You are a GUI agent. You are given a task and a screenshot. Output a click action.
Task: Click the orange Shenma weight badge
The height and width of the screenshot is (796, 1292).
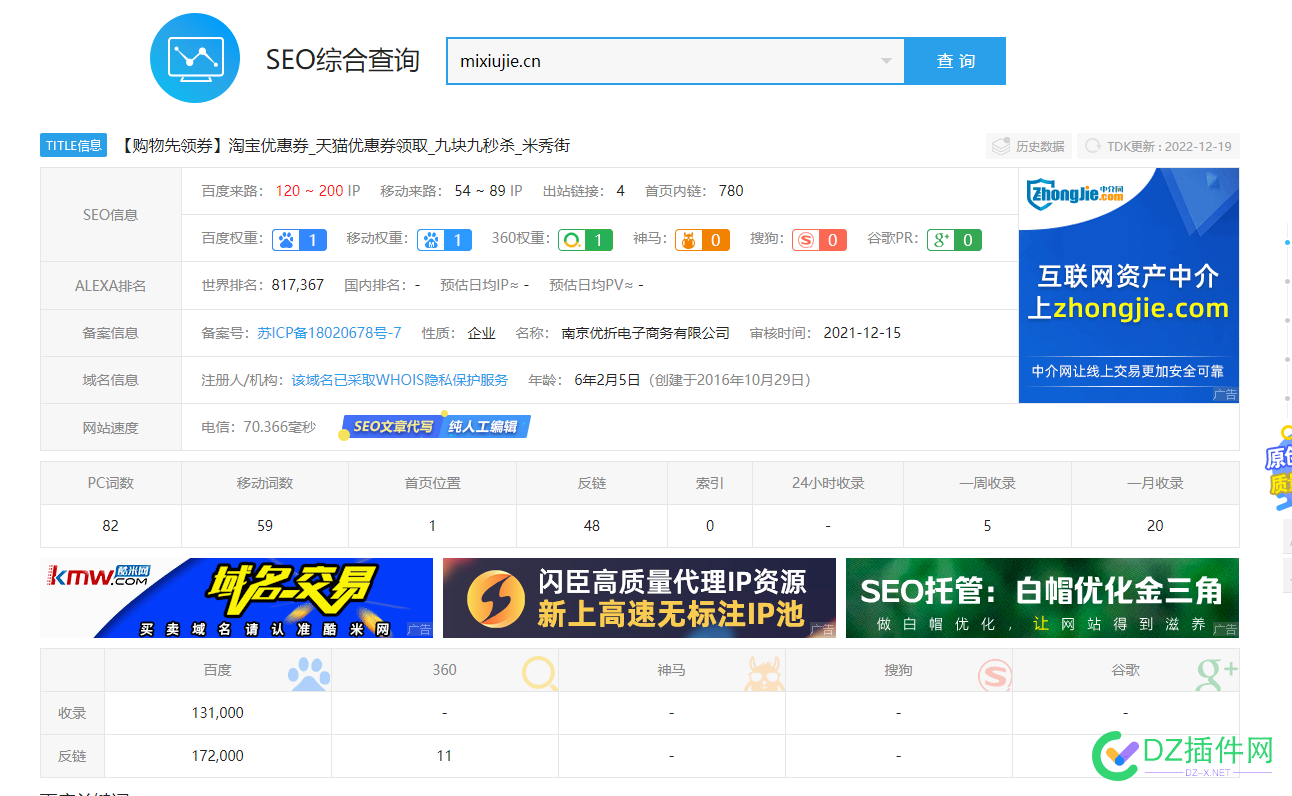click(702, 240)
